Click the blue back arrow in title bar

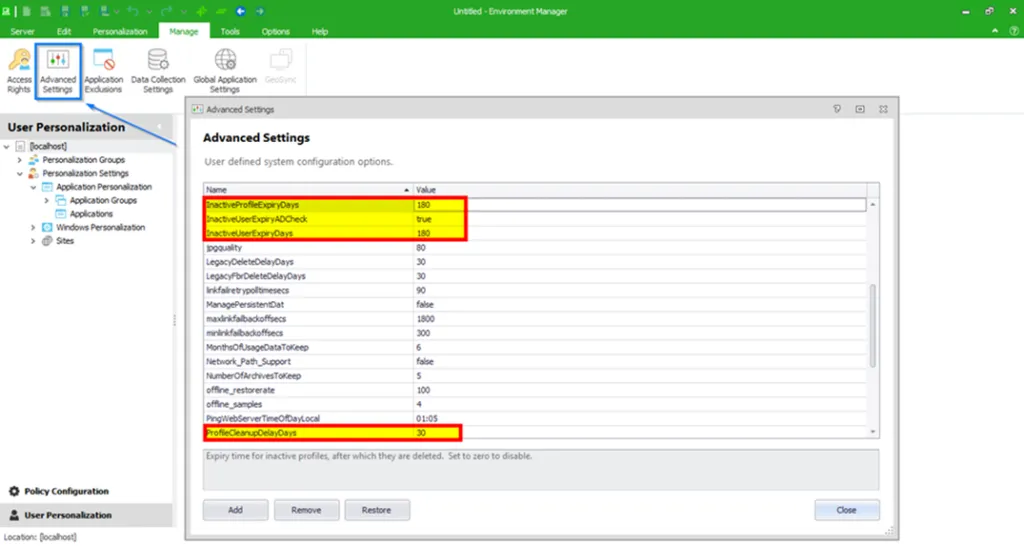click(x=240, y=11)
